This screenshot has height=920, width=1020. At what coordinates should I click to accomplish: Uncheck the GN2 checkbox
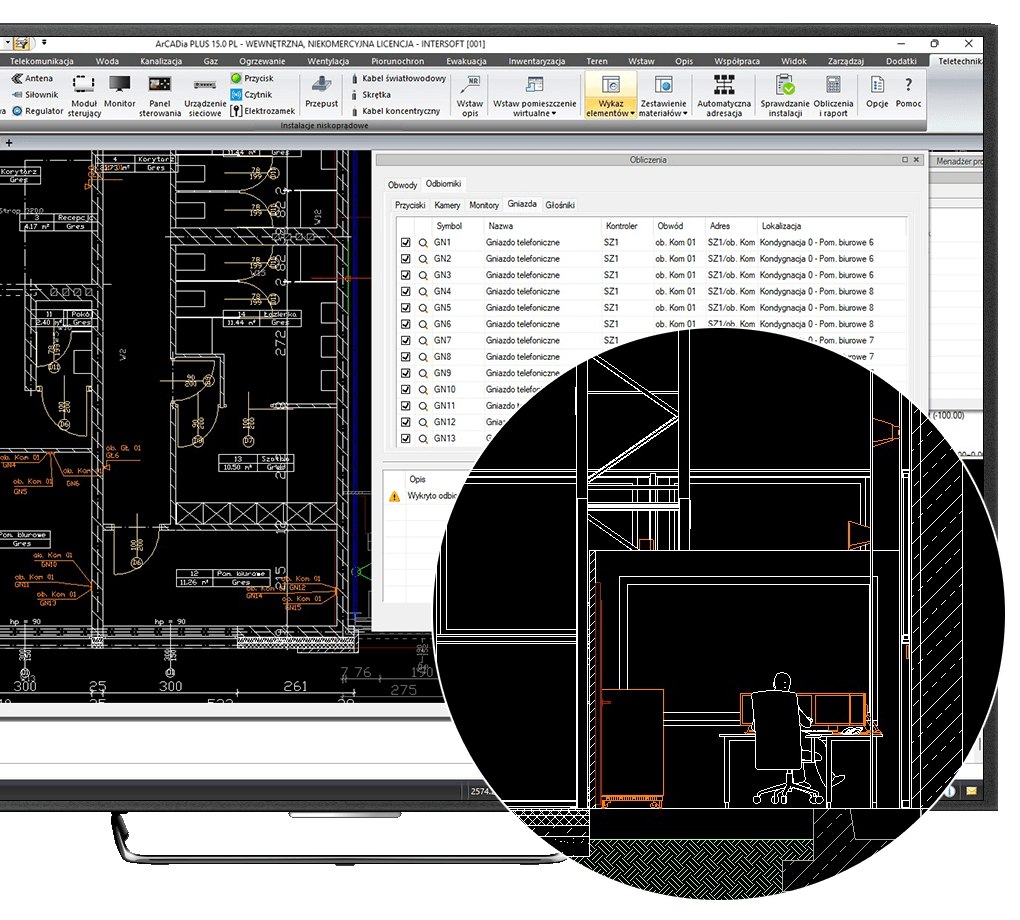(x=406, y=259)
